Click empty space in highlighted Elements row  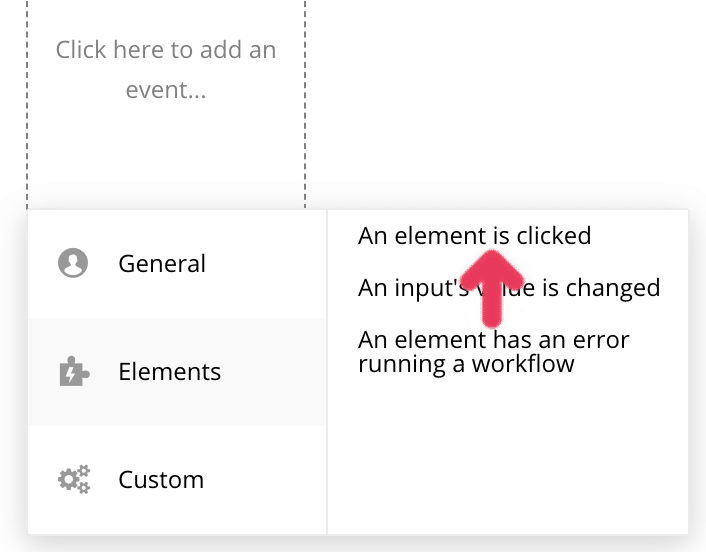270,372
